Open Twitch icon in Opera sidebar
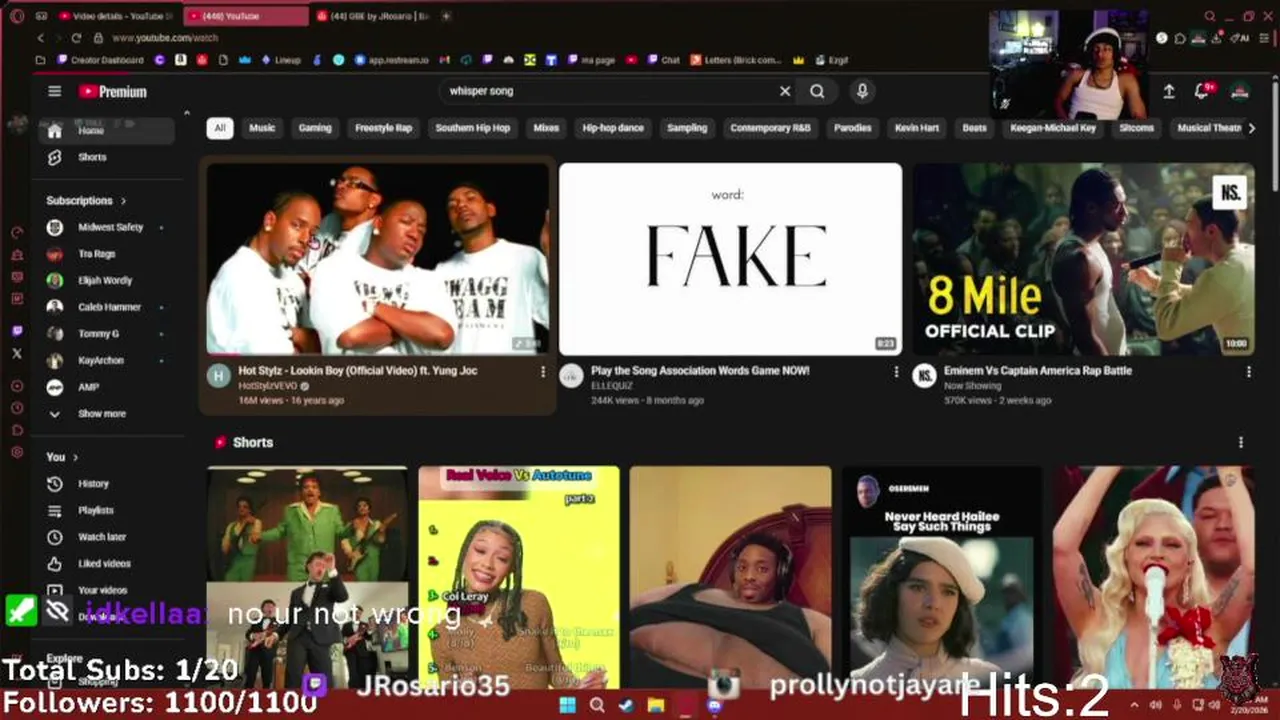 pos(17,331)
